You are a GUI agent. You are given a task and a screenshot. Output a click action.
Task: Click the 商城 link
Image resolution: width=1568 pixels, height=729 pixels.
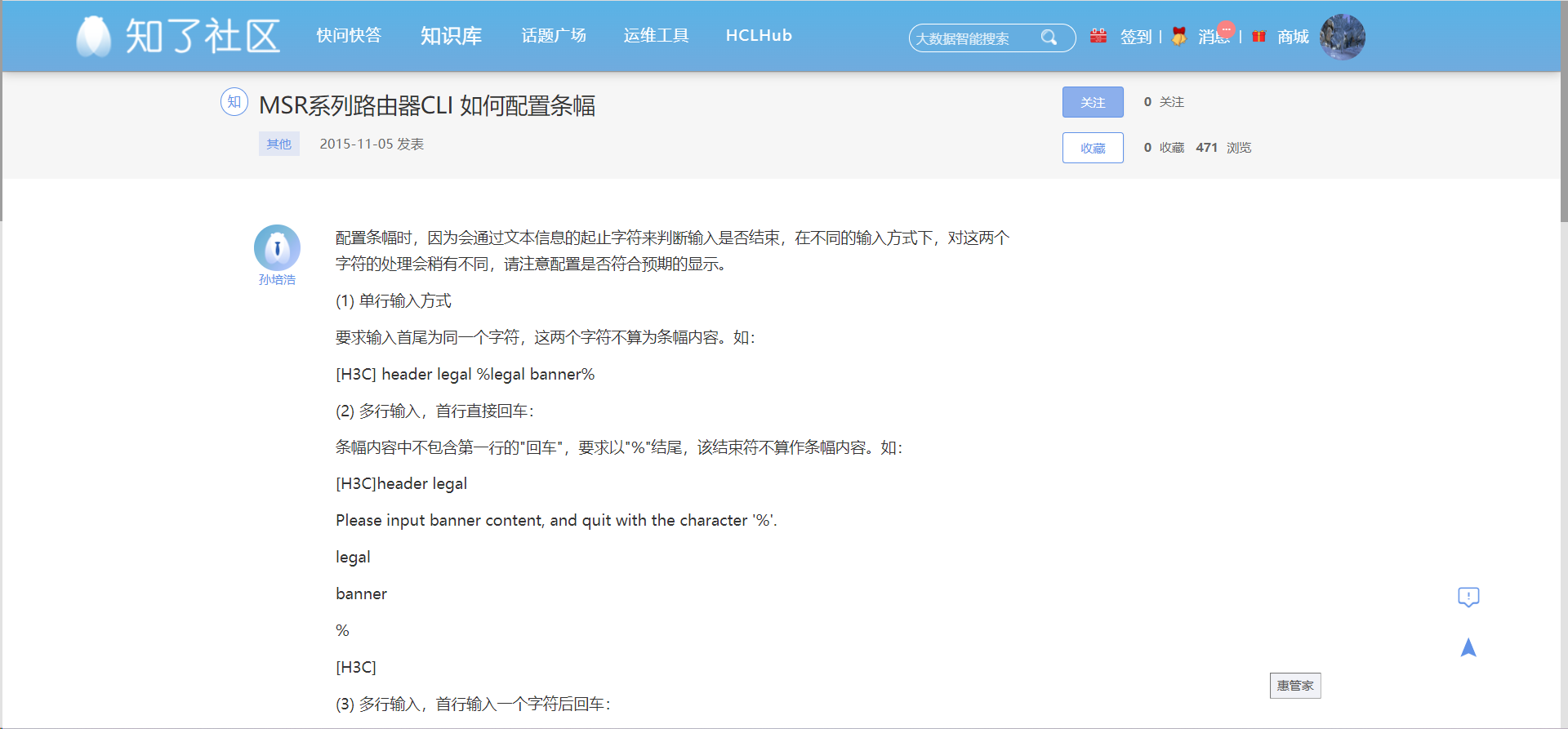click(x=1294, y=37)
